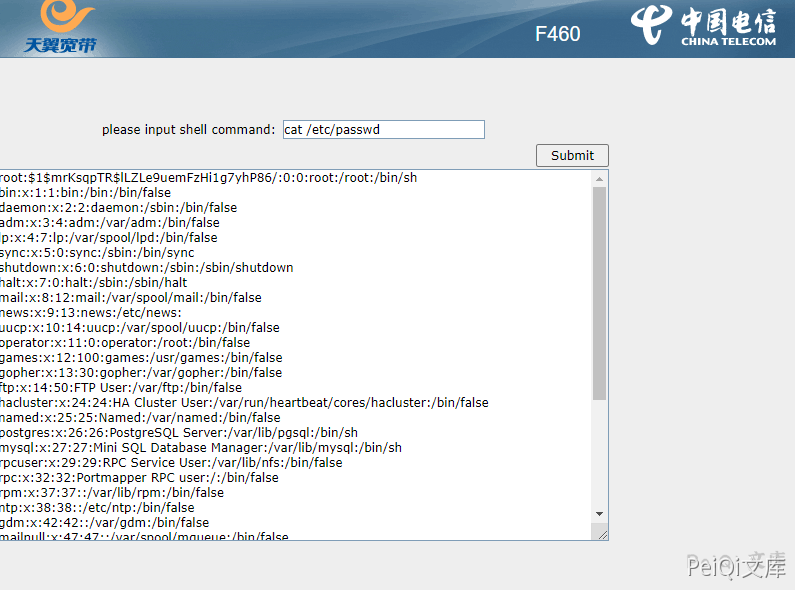
Task: Grab the output area scrollbar thumb
Action: coord(600,292)
